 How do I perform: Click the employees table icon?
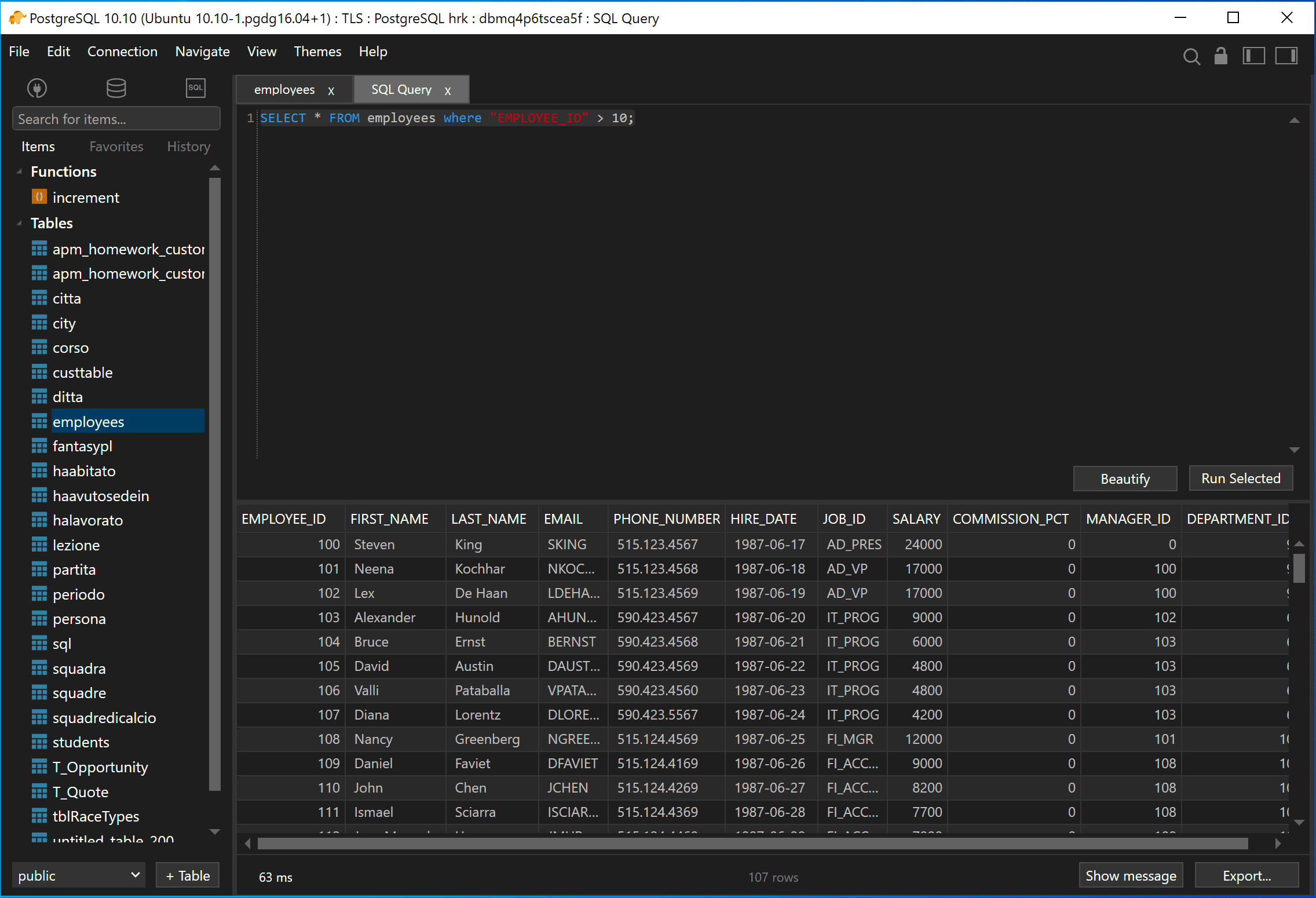pos(39,422)
